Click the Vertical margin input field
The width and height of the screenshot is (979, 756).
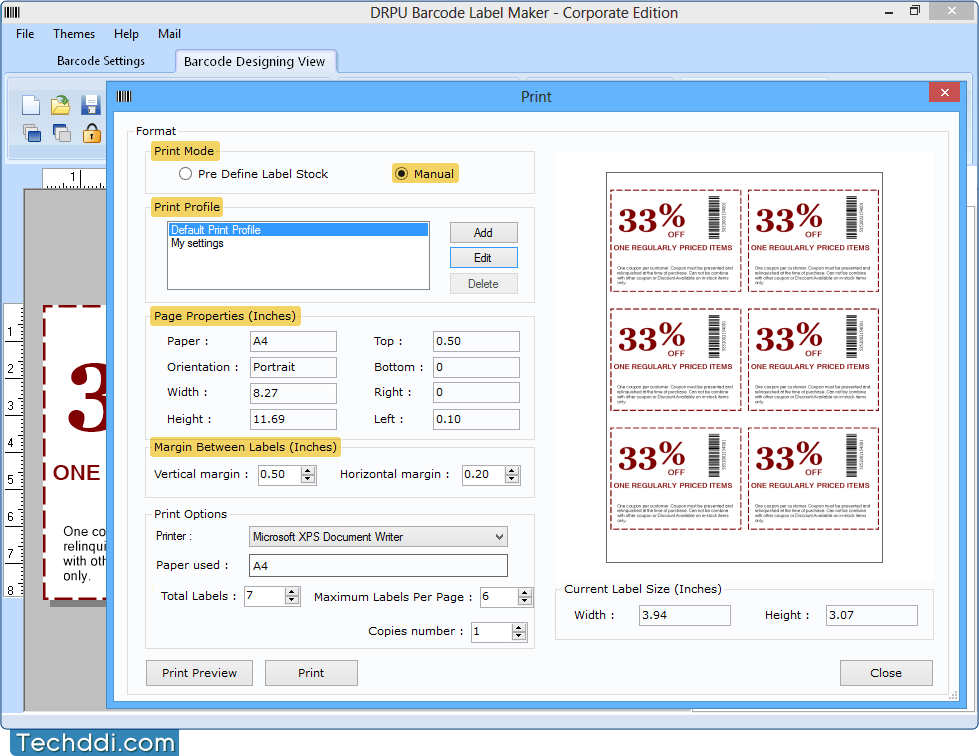[280, 474]
